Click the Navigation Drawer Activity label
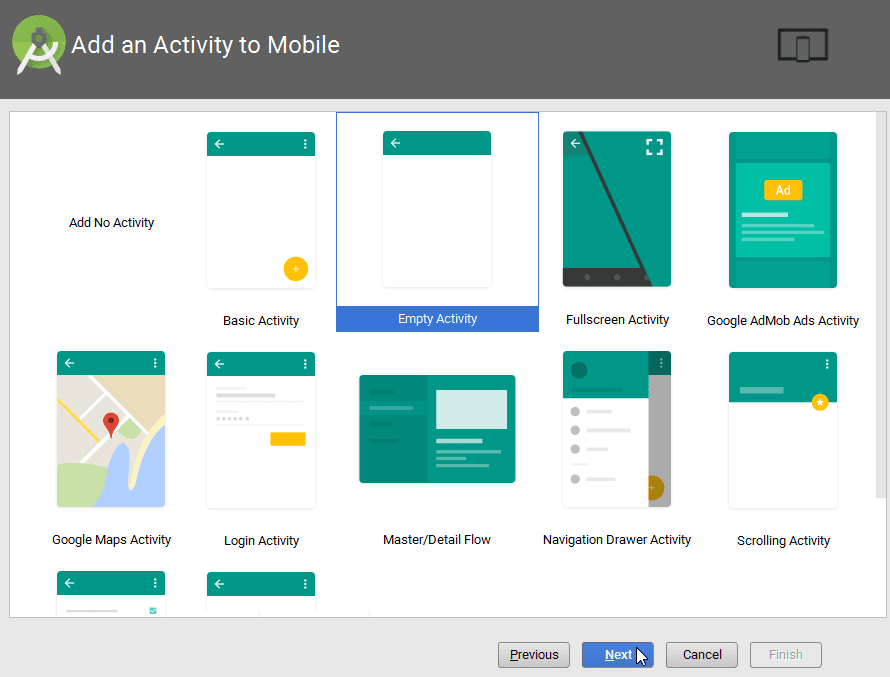This screenshot has width=890, height=677. point(617,540)
